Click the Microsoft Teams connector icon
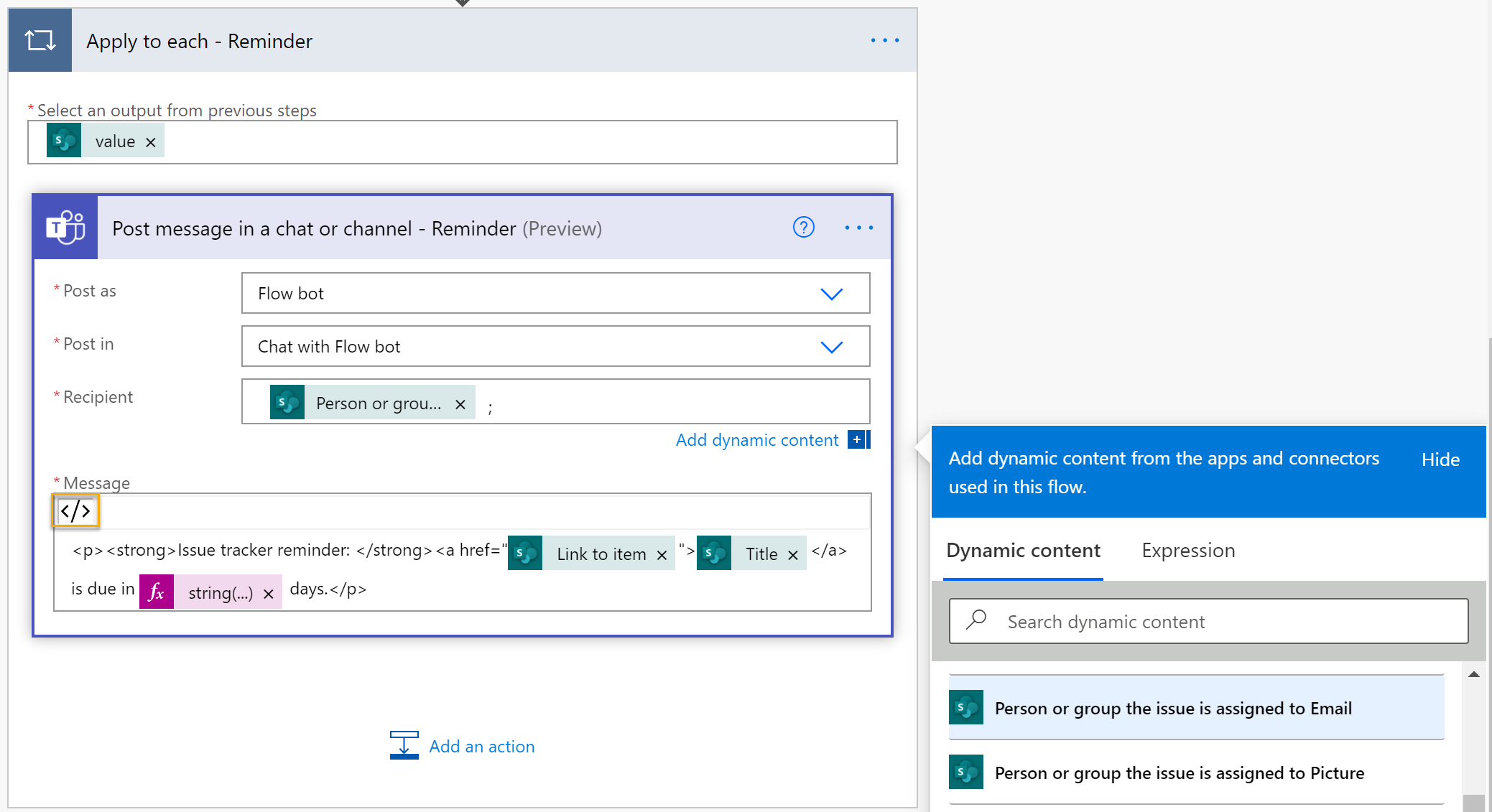 tap(65, 228)
